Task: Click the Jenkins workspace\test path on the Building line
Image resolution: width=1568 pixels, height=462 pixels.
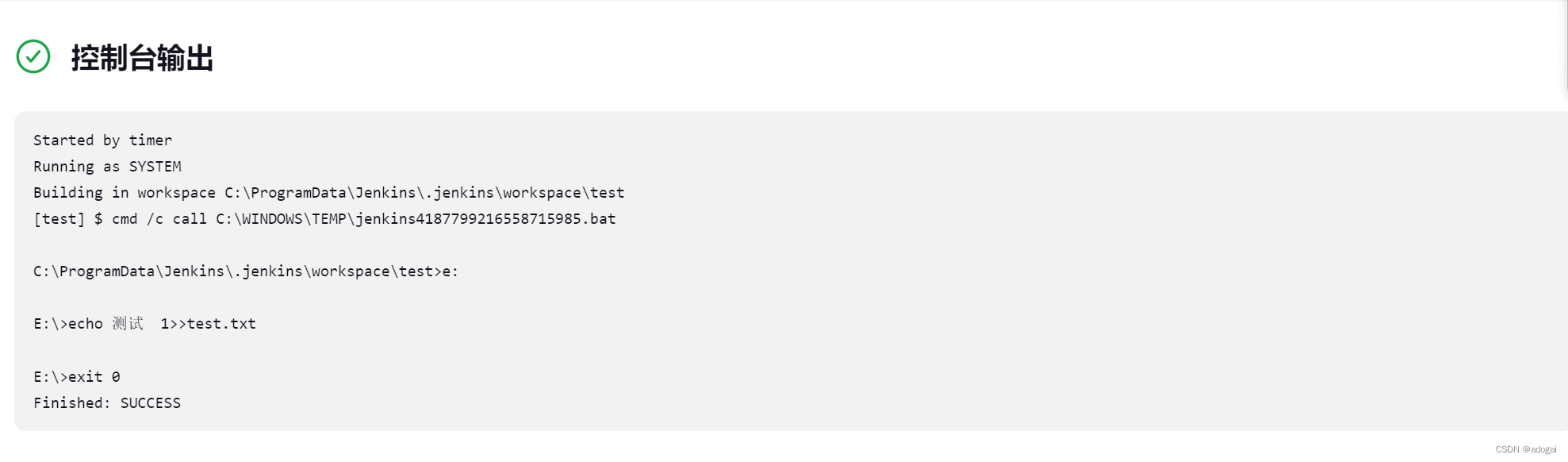Action: (x=424, y=193)
